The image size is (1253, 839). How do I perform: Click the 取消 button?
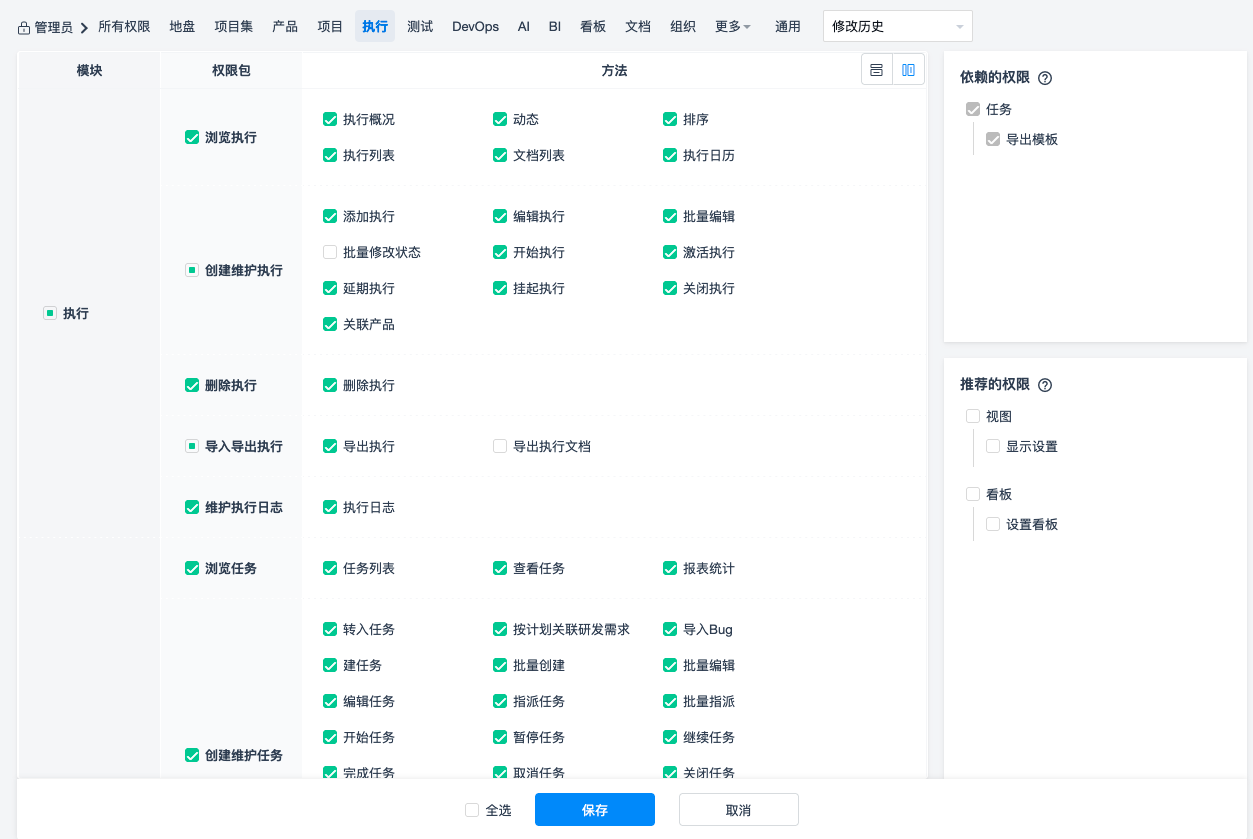coord(738,809)
